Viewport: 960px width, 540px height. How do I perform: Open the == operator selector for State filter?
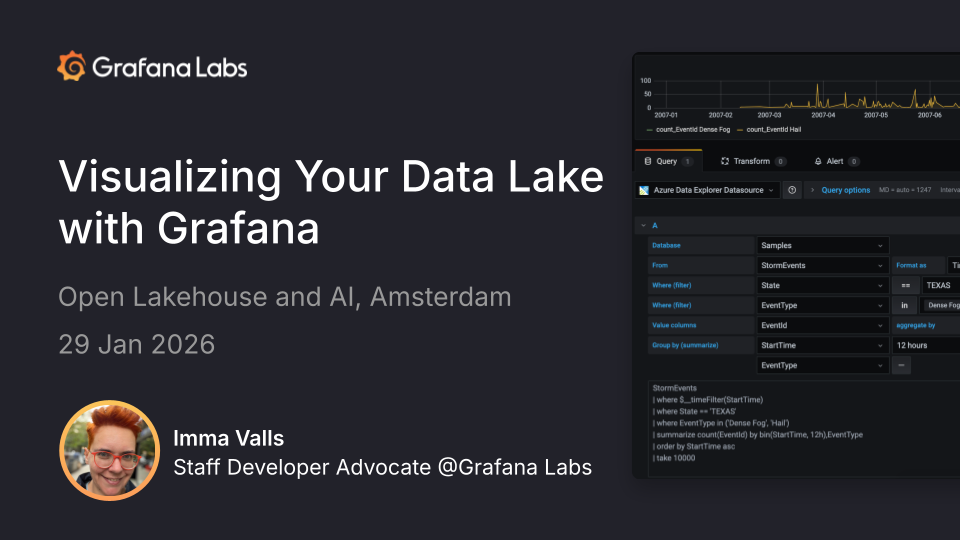pyautogui.click(x=905, y=285)
